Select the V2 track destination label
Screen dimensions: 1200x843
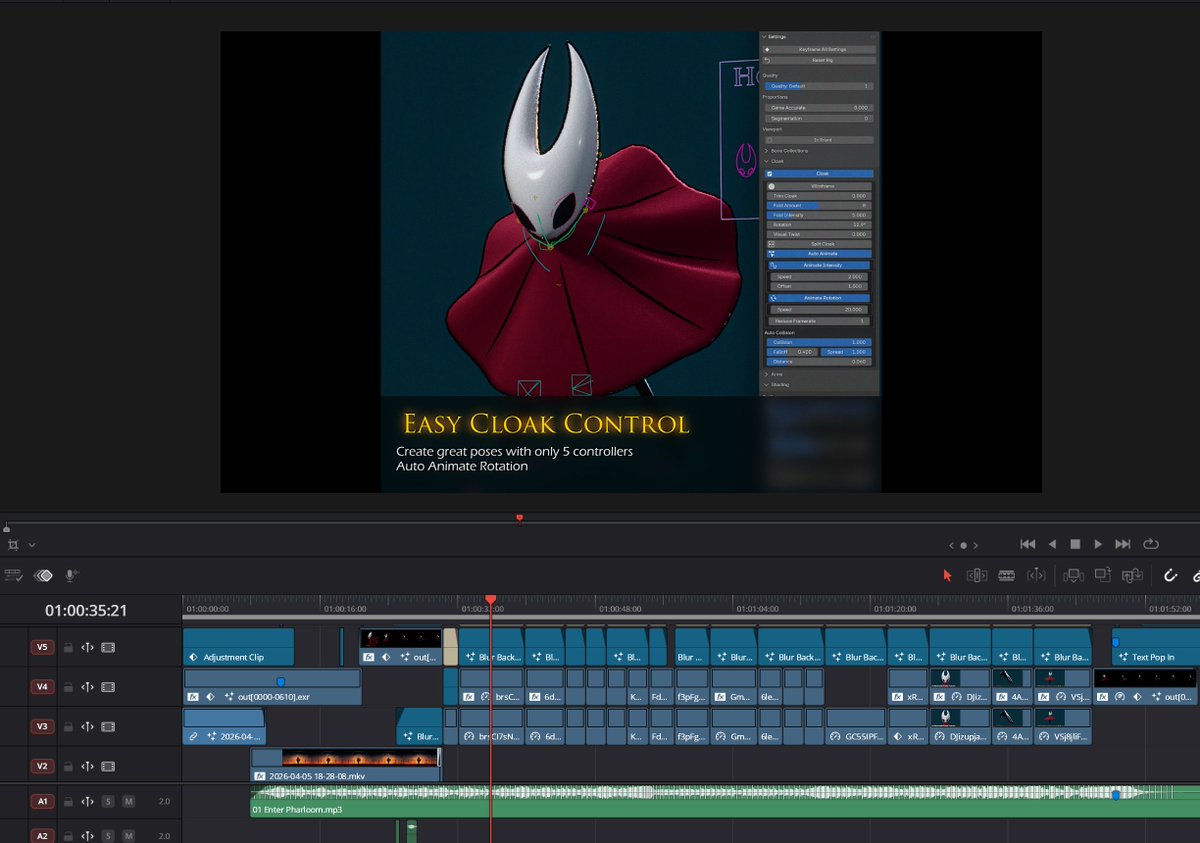click(42, 766)
